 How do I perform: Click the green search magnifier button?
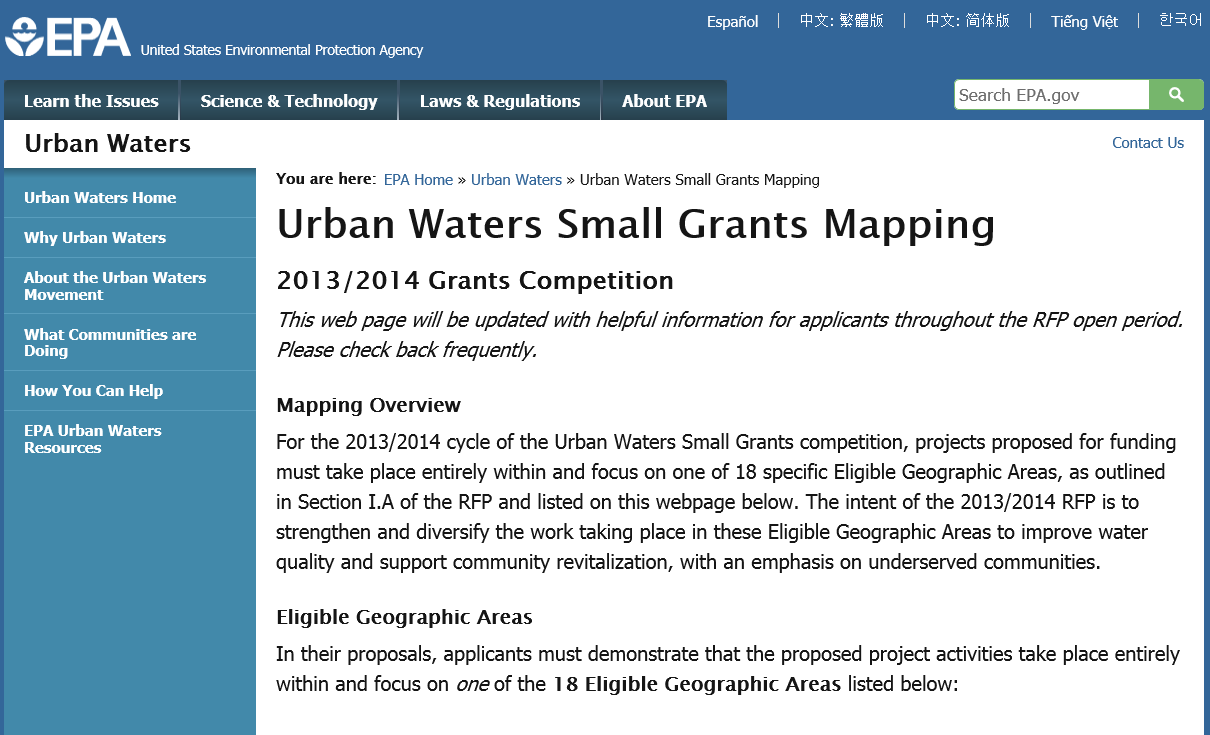(x=1176, y=95)
